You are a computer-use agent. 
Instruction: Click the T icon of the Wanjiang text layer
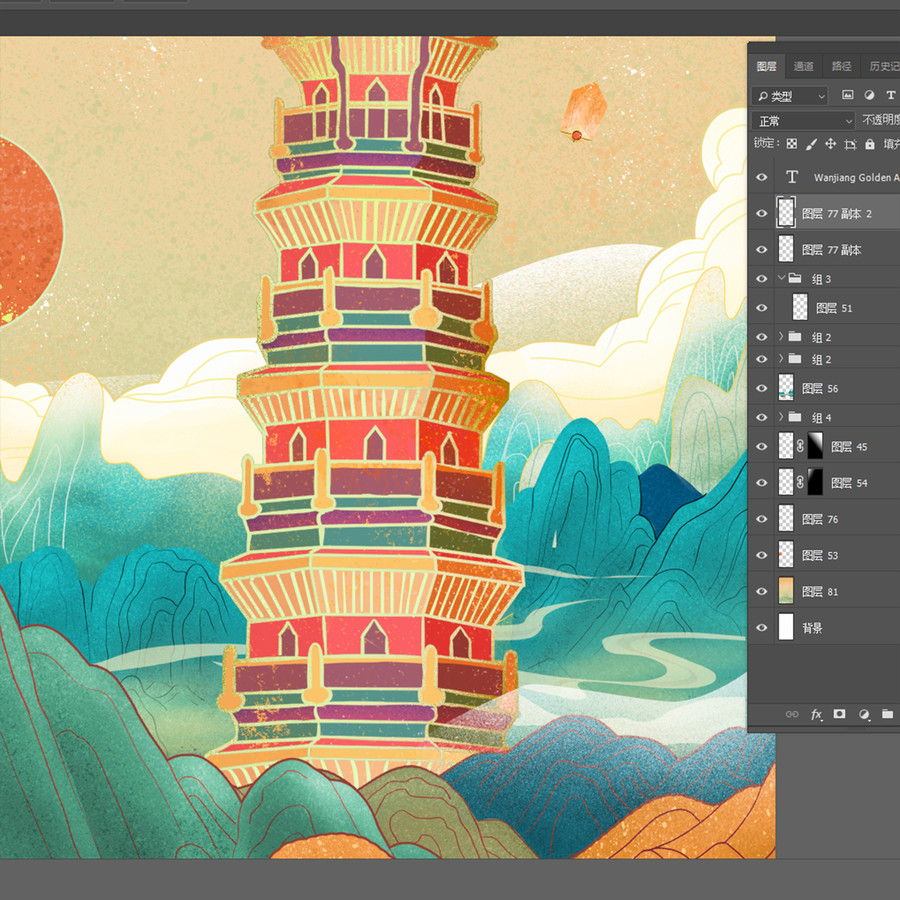pos(792,177)
